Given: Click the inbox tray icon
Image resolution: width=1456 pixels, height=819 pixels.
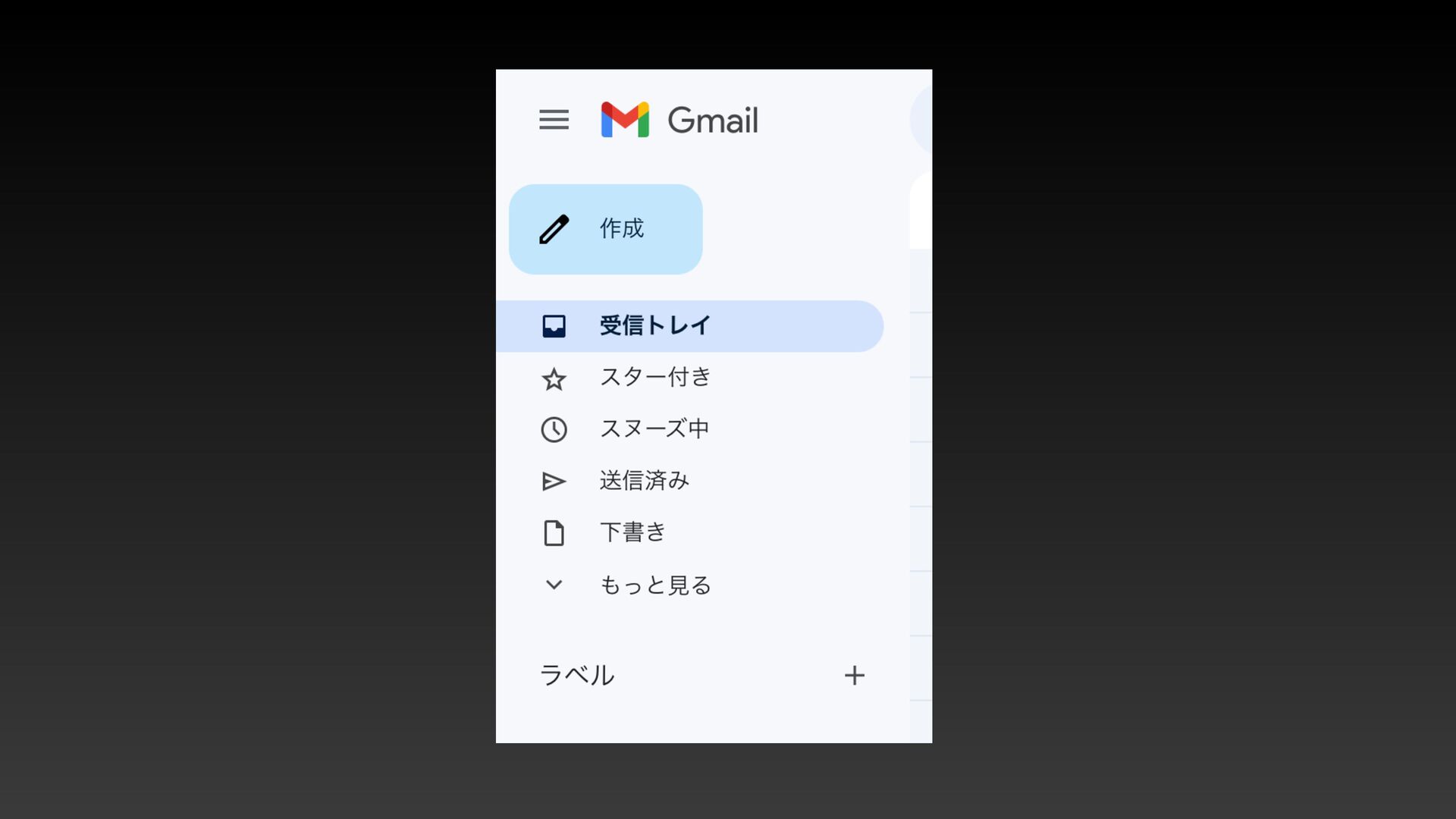Looking at the screenshot, I should 554,326.
